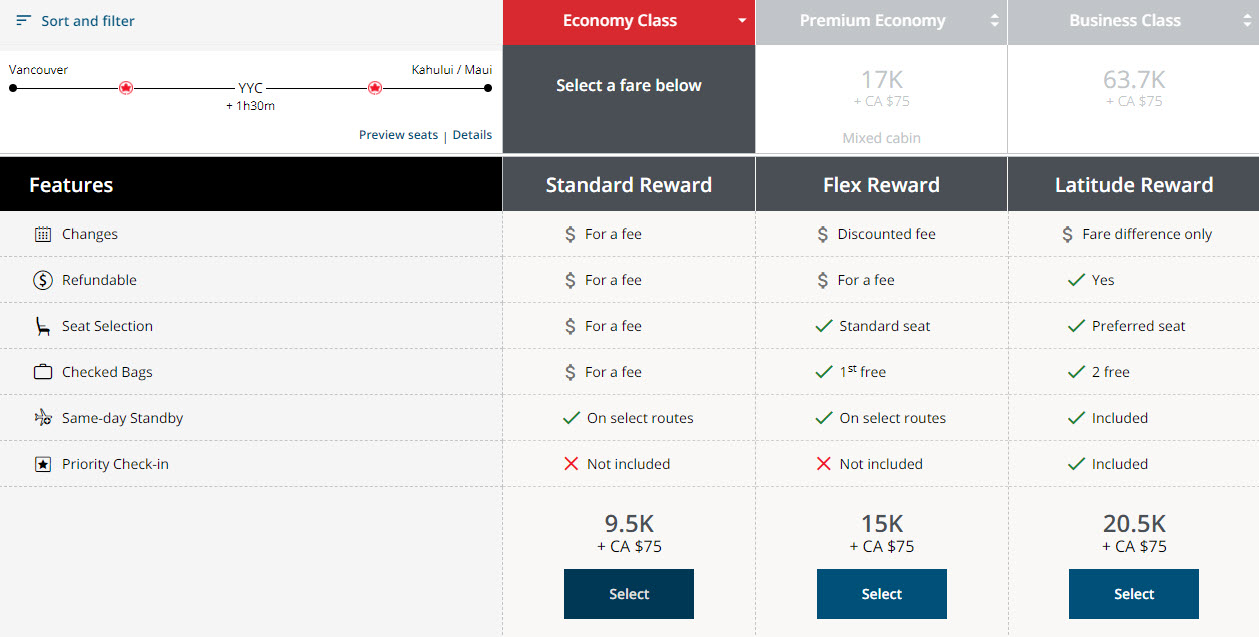Click the Seat Selection seat icon
This screenshot has height=637, width=1259.
[42, 326]
